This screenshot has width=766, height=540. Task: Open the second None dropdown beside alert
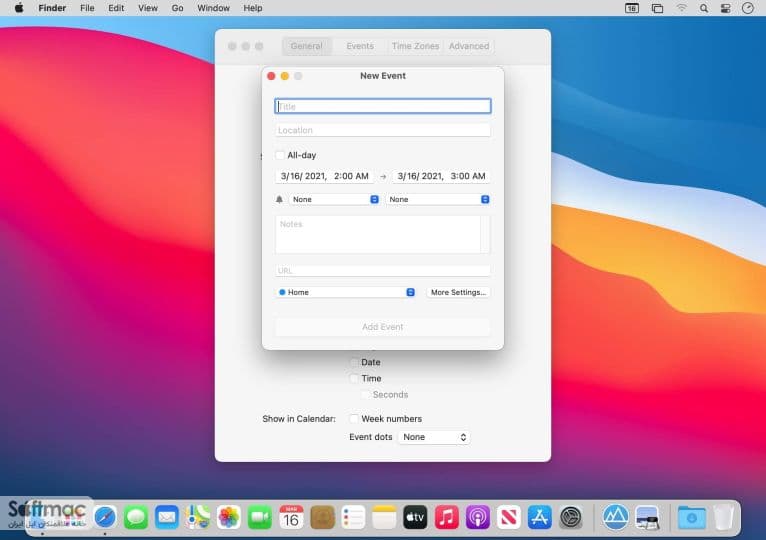click(x=438, y=199)
